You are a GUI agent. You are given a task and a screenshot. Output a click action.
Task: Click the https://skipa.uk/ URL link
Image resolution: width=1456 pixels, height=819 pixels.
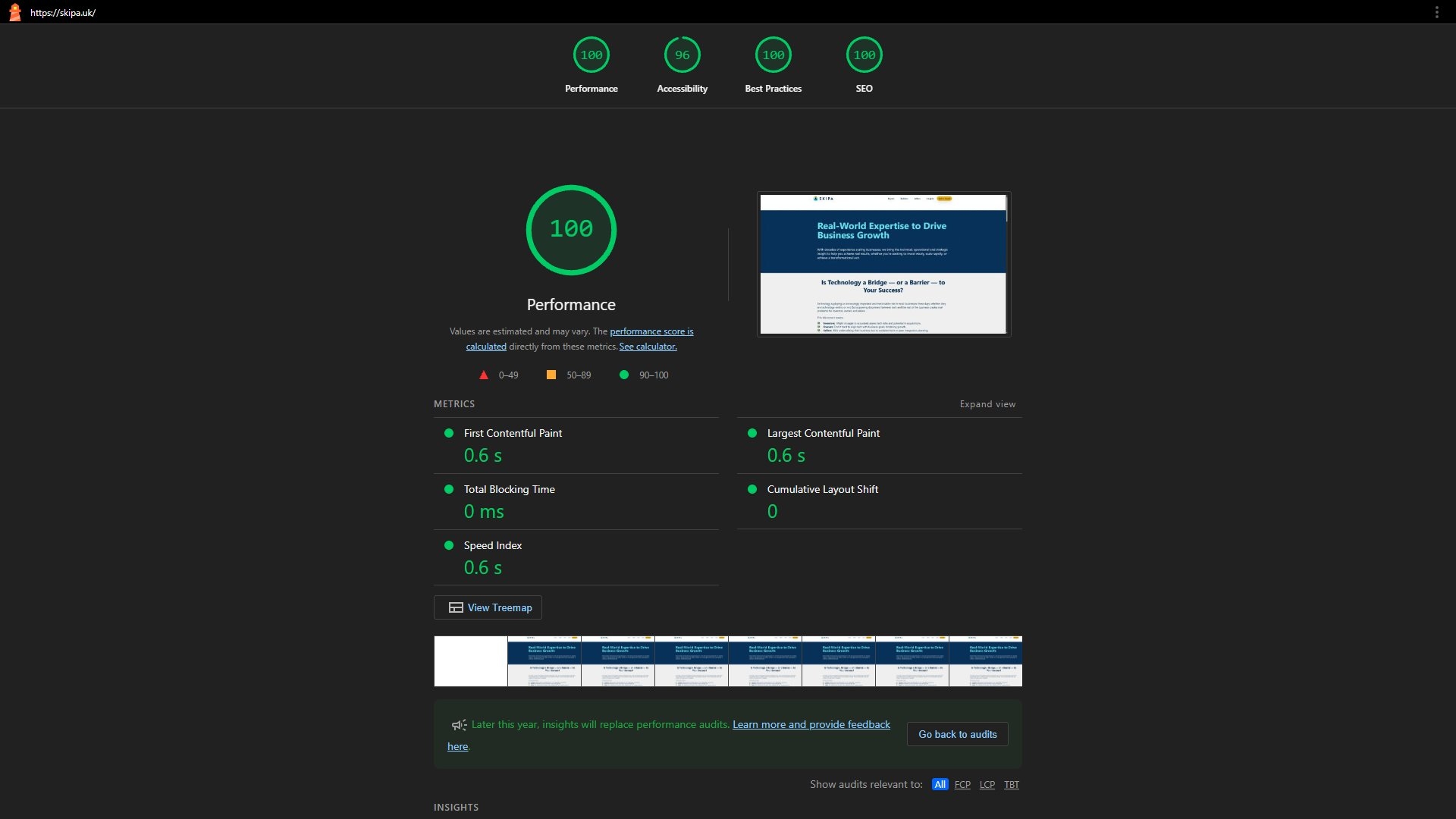point(63,13)
